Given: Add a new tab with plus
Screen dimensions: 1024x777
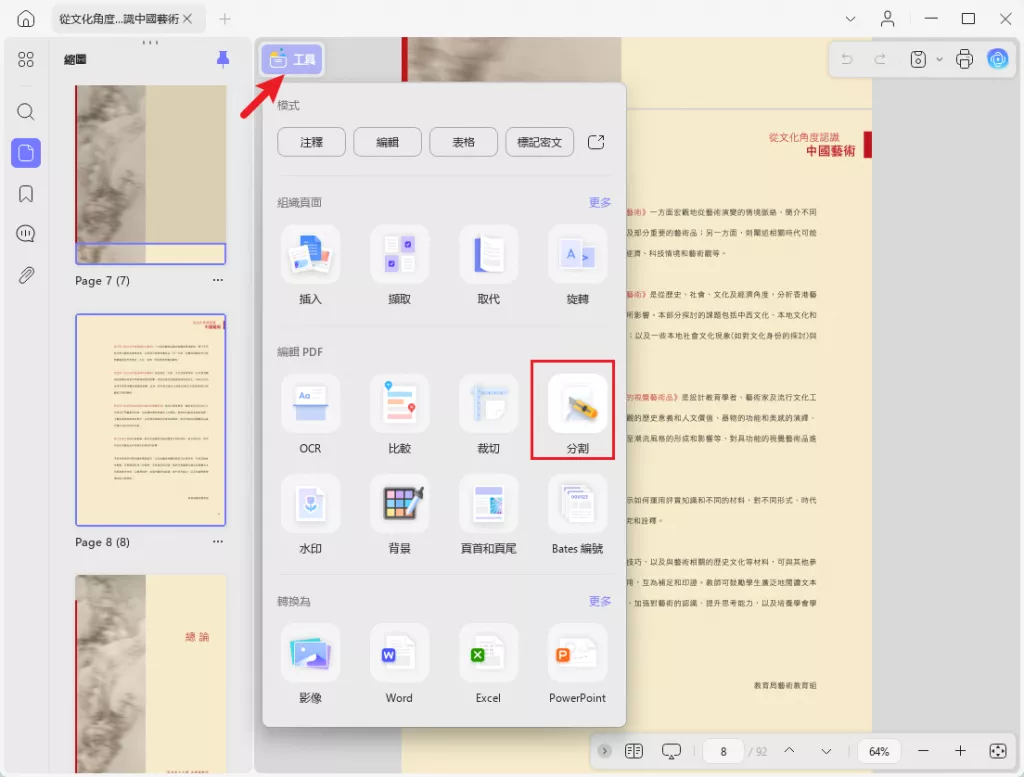Looking at the screenshot, I should pos(225,19).
